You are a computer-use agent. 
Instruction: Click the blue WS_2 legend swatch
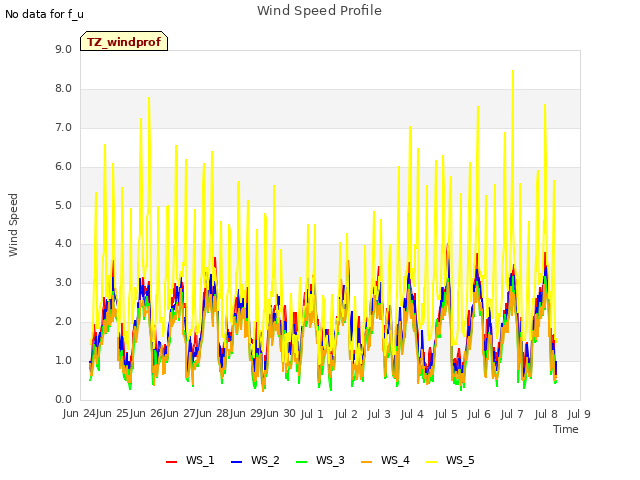coord(237,462)
